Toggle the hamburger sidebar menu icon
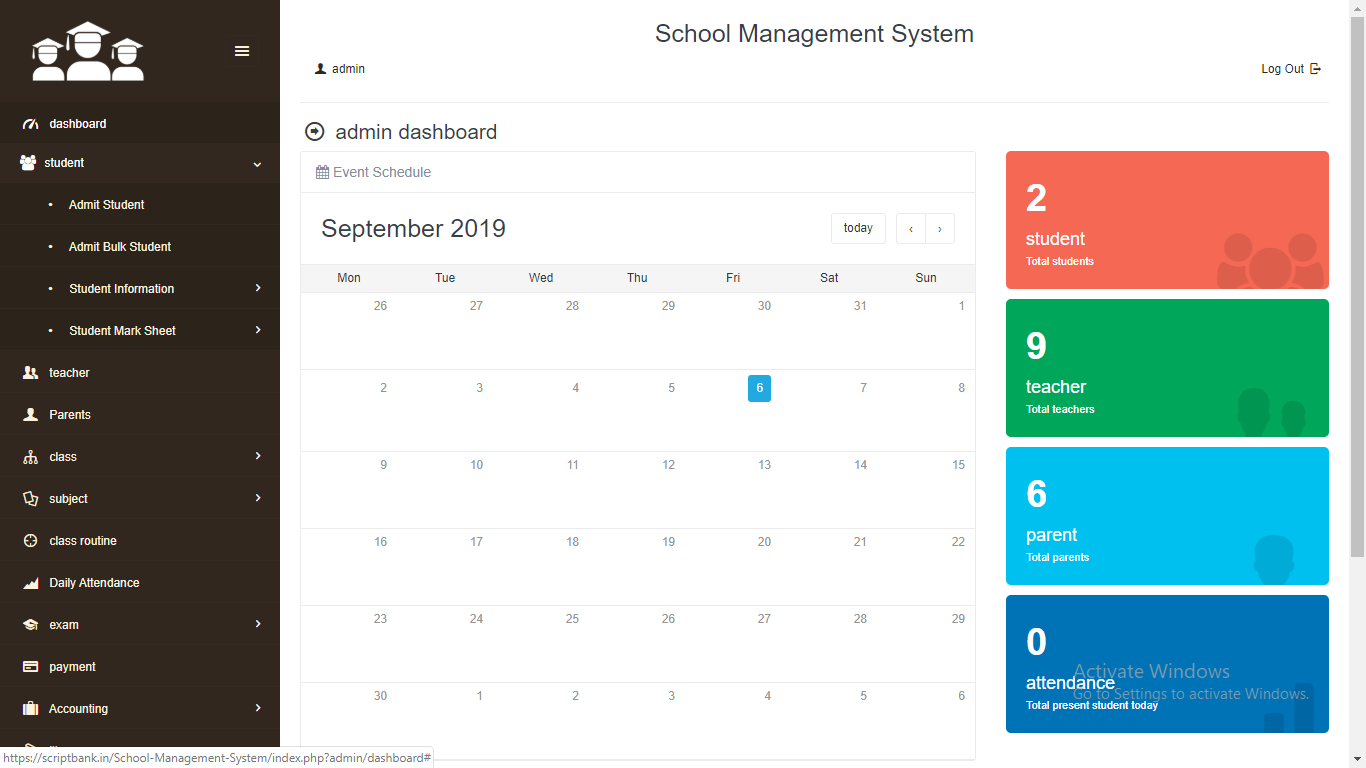Image resolution: width=1366 pixels, height=768 pixels. (x=242, y=51)
